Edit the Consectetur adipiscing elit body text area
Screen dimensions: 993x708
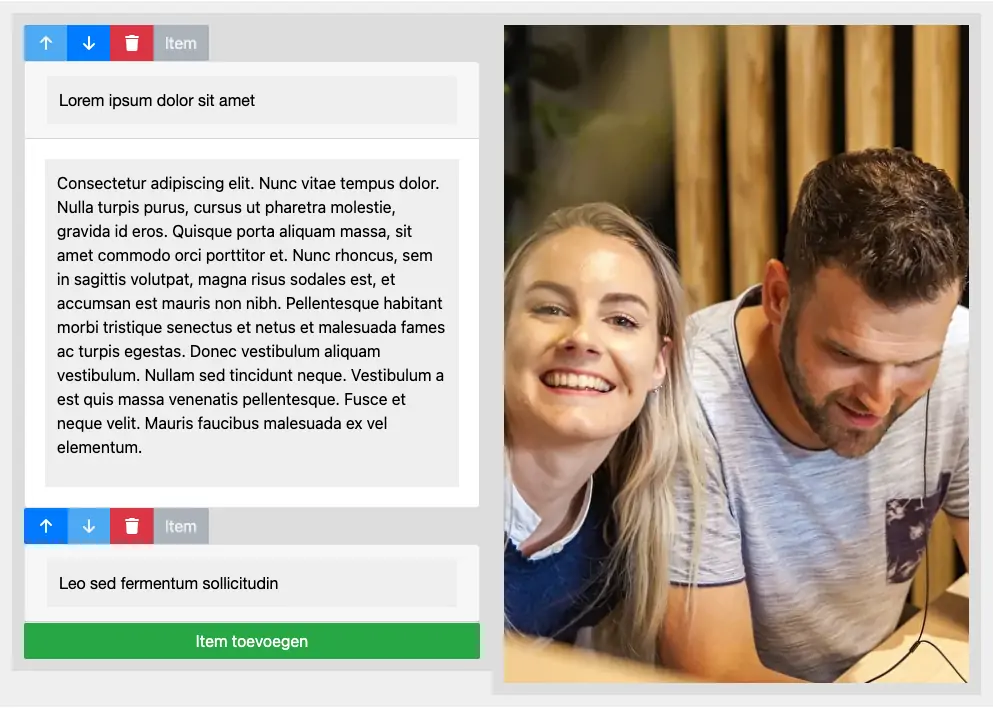click(x=251, y=323)
